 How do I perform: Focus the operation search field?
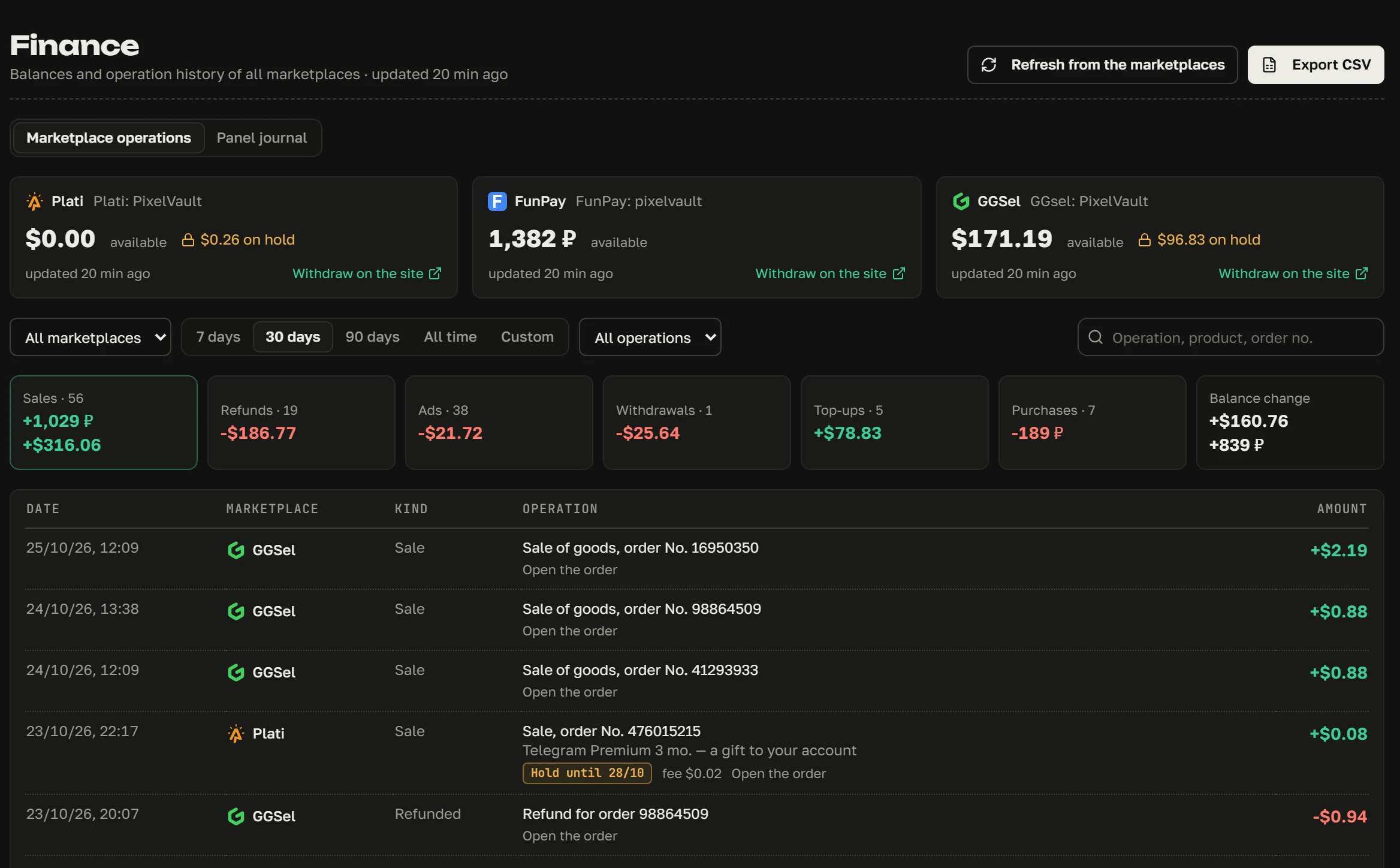[x=1231, y=337]
